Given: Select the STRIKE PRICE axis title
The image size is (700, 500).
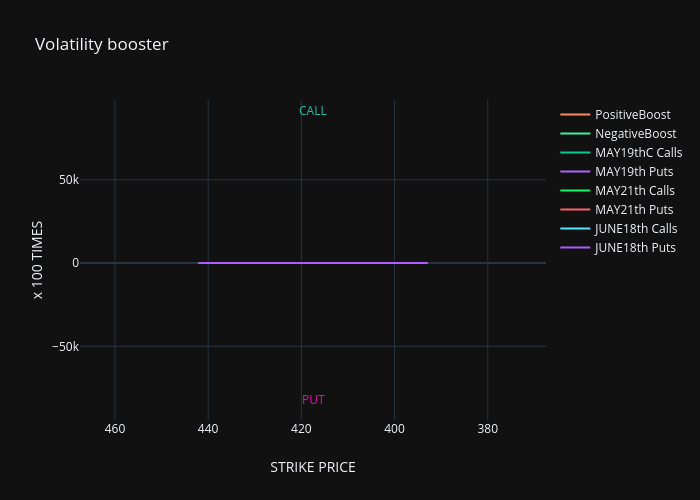Looking at the screenshot, I should click(313, 467).
